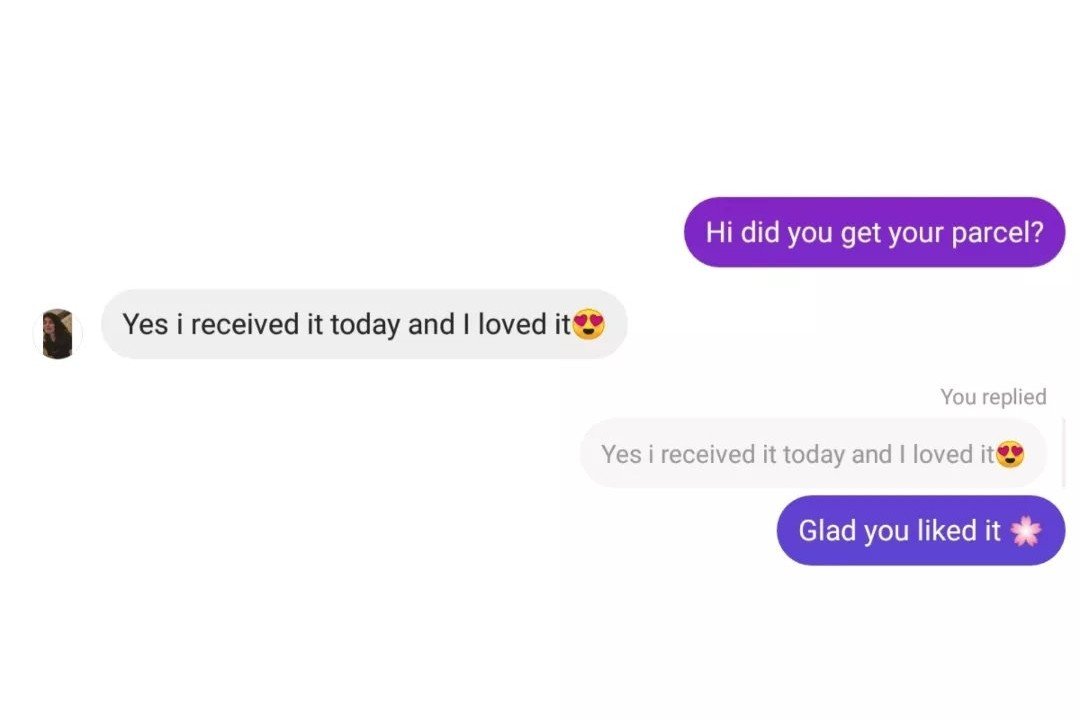Screen dimensions: 1080x720
Task: Click 'loved' in the dark-text received message
Action: point(510,324)
